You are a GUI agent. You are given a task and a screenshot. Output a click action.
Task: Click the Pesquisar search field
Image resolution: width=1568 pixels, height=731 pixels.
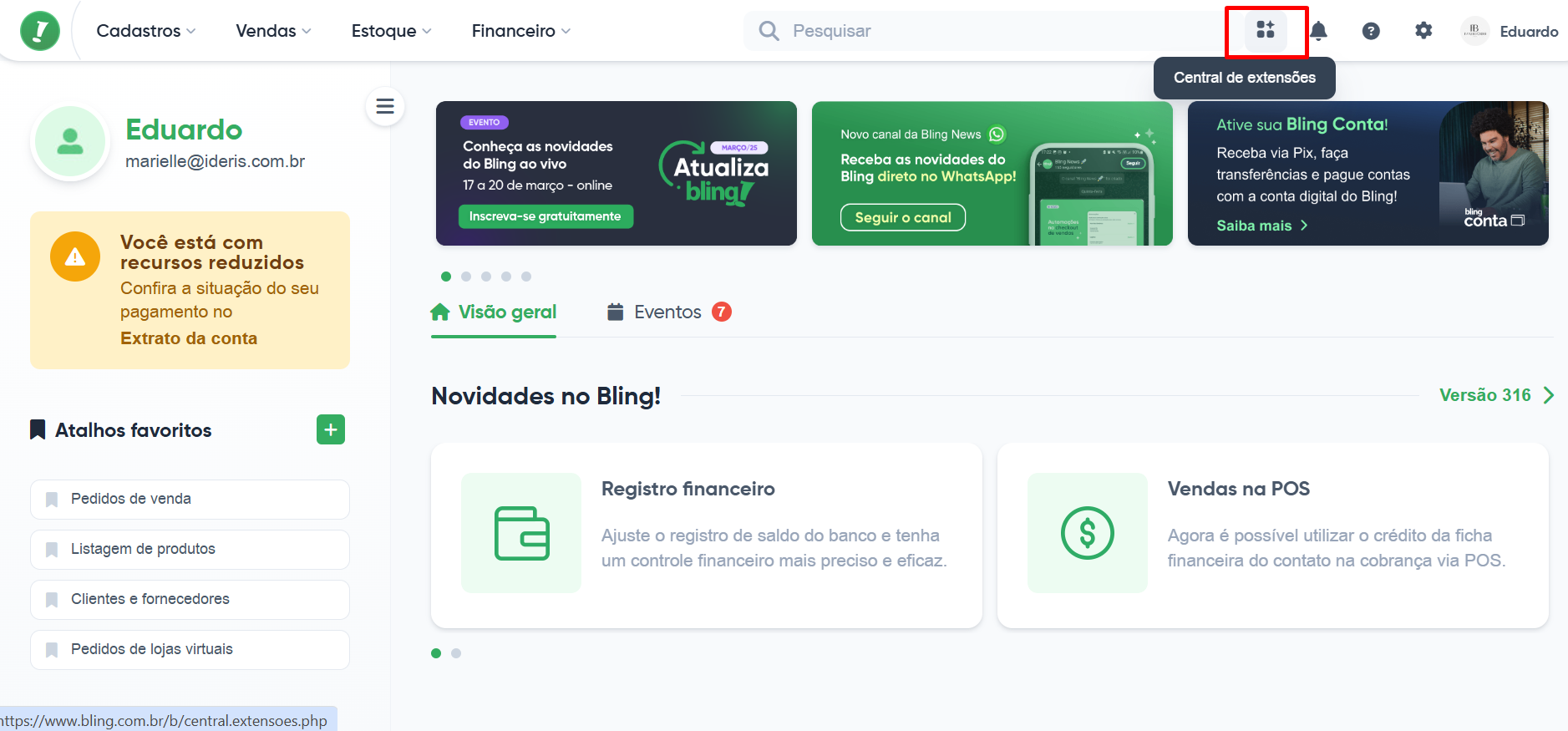point(986,31)
